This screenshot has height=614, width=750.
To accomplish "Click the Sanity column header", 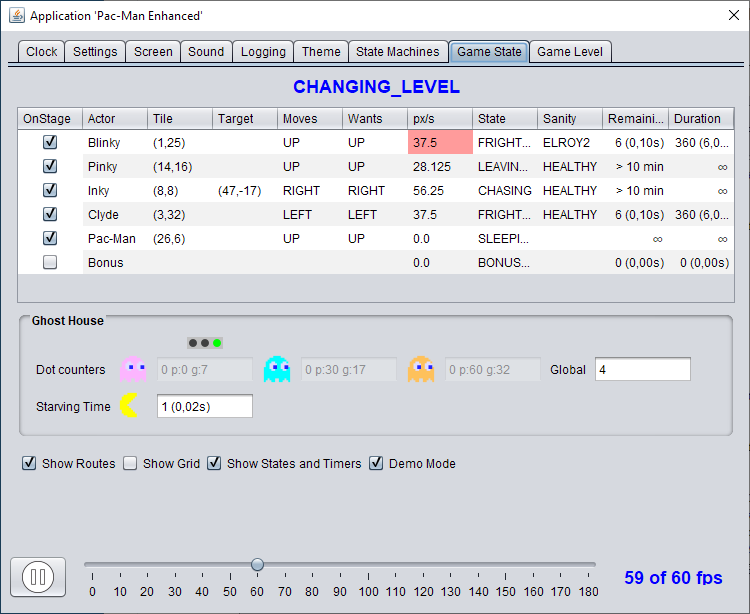I will coord(570,119).
